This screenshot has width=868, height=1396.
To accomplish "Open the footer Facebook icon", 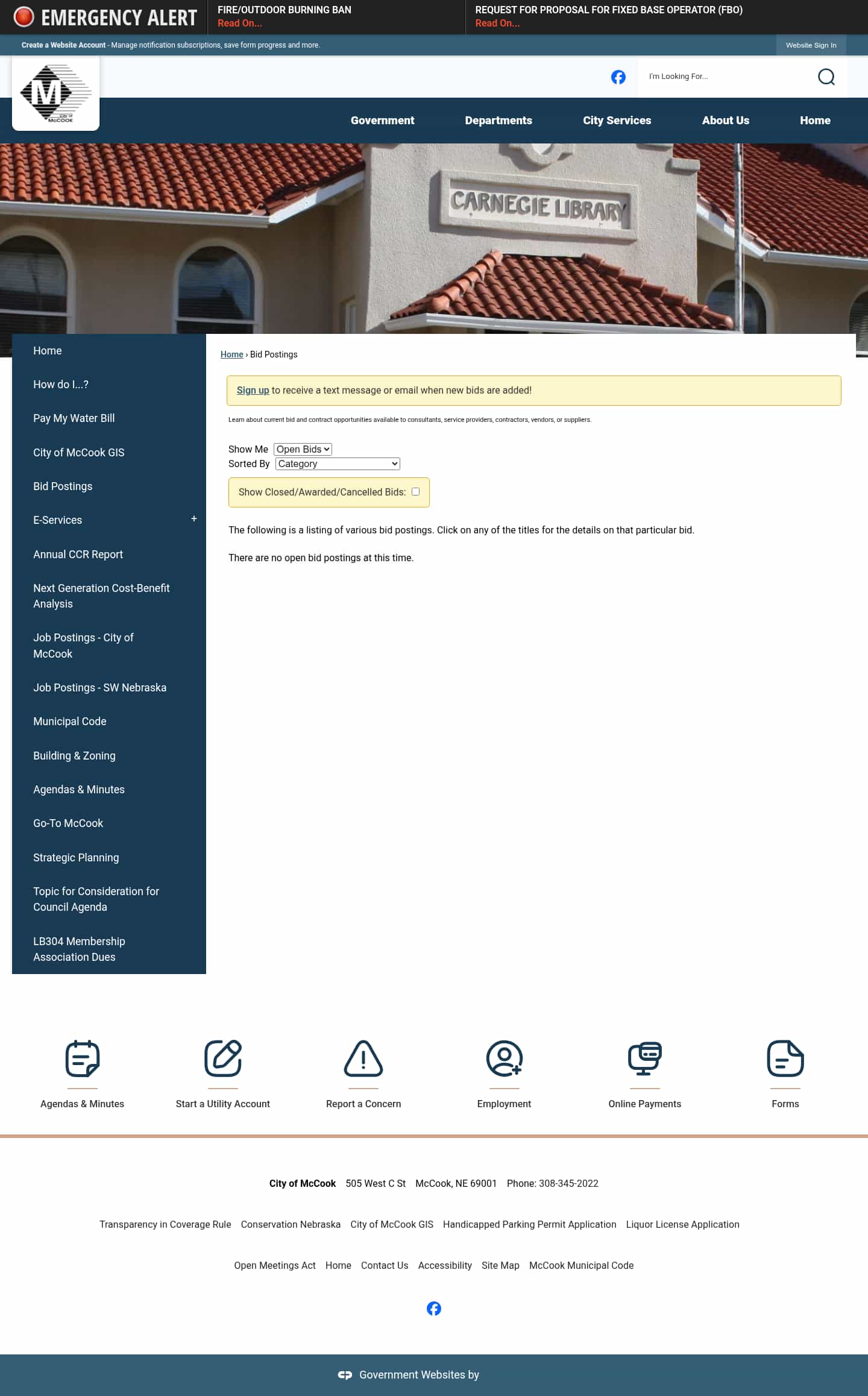I will pos(434,1308).
